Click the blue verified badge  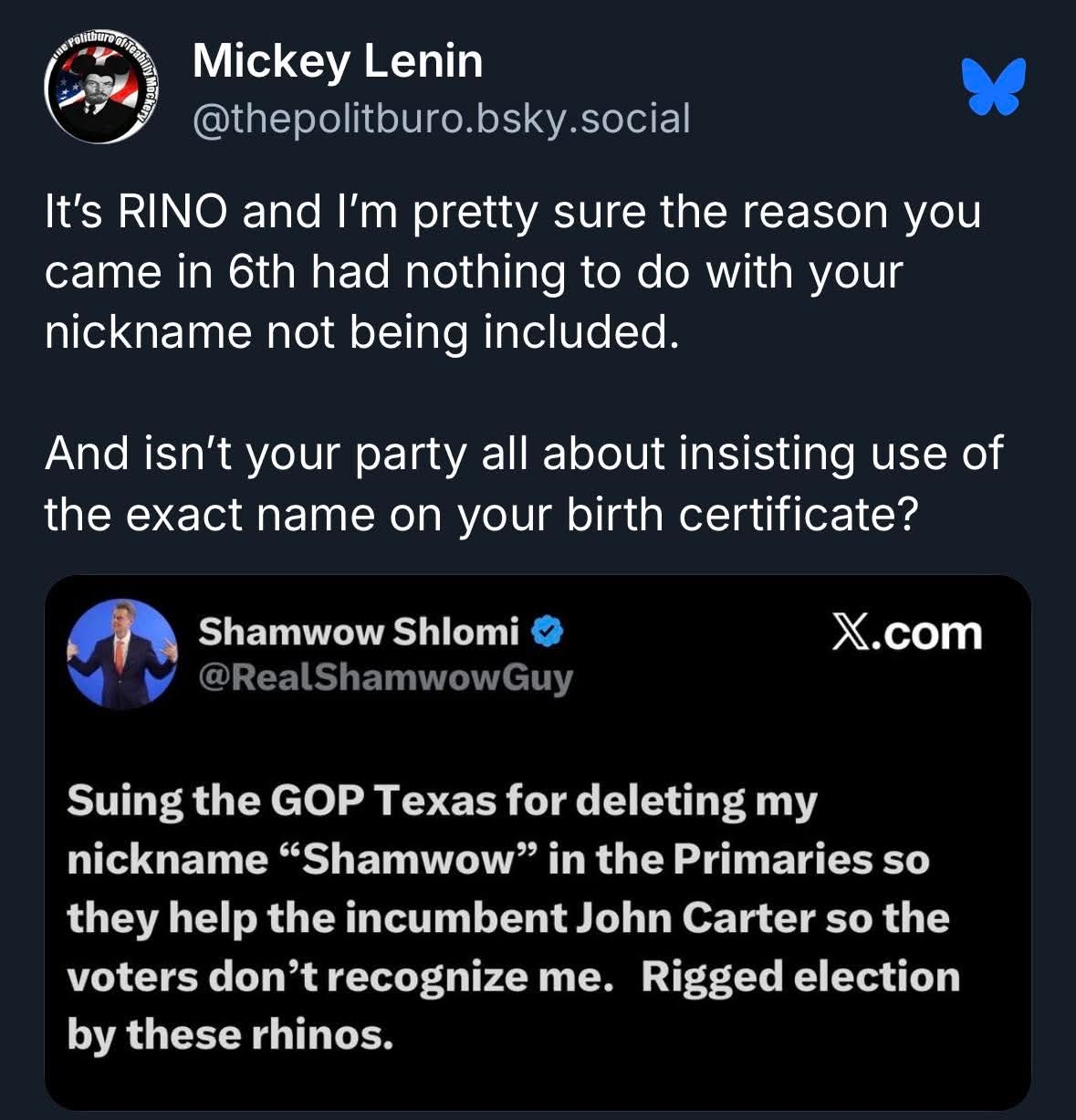(548, 631)
